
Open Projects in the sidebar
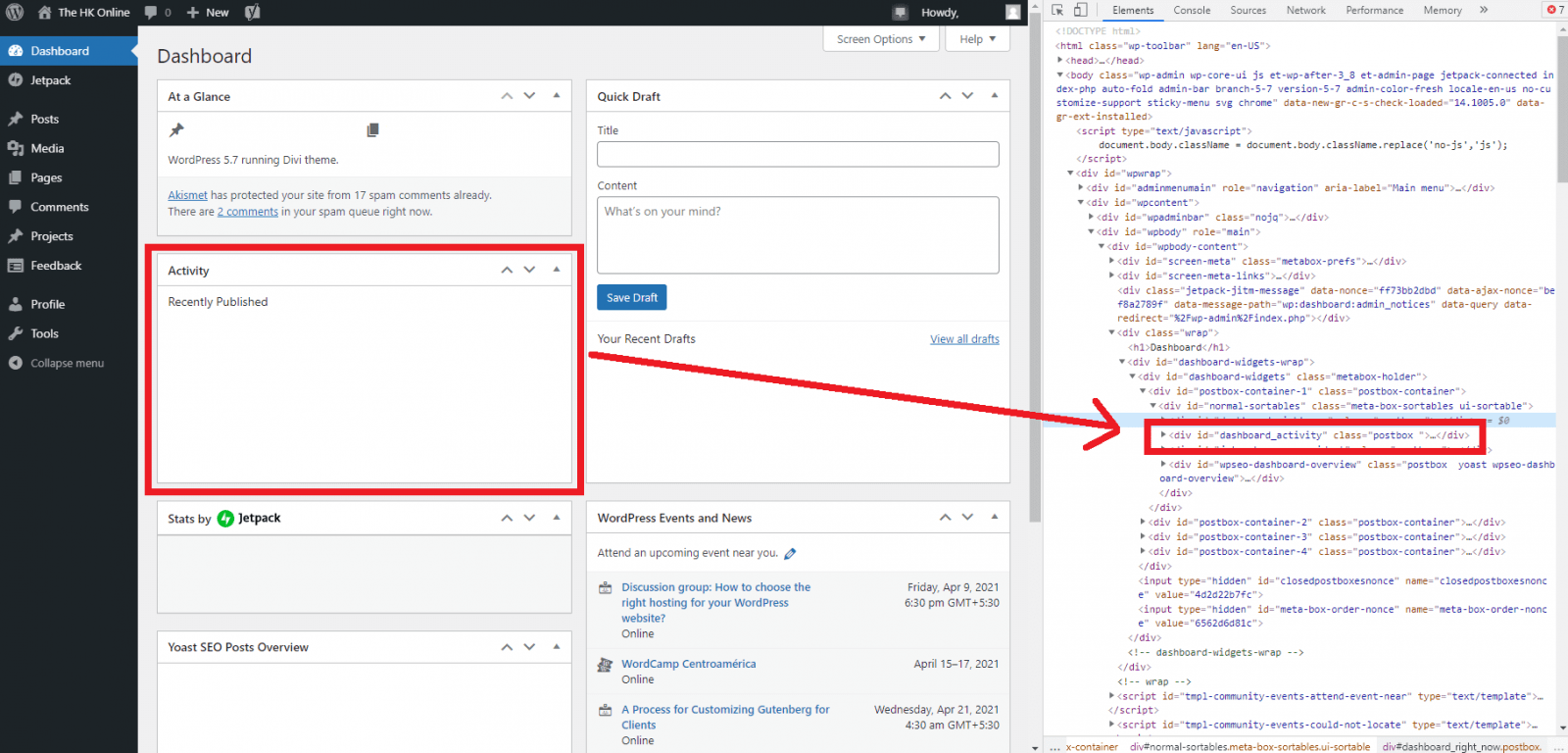69,236
